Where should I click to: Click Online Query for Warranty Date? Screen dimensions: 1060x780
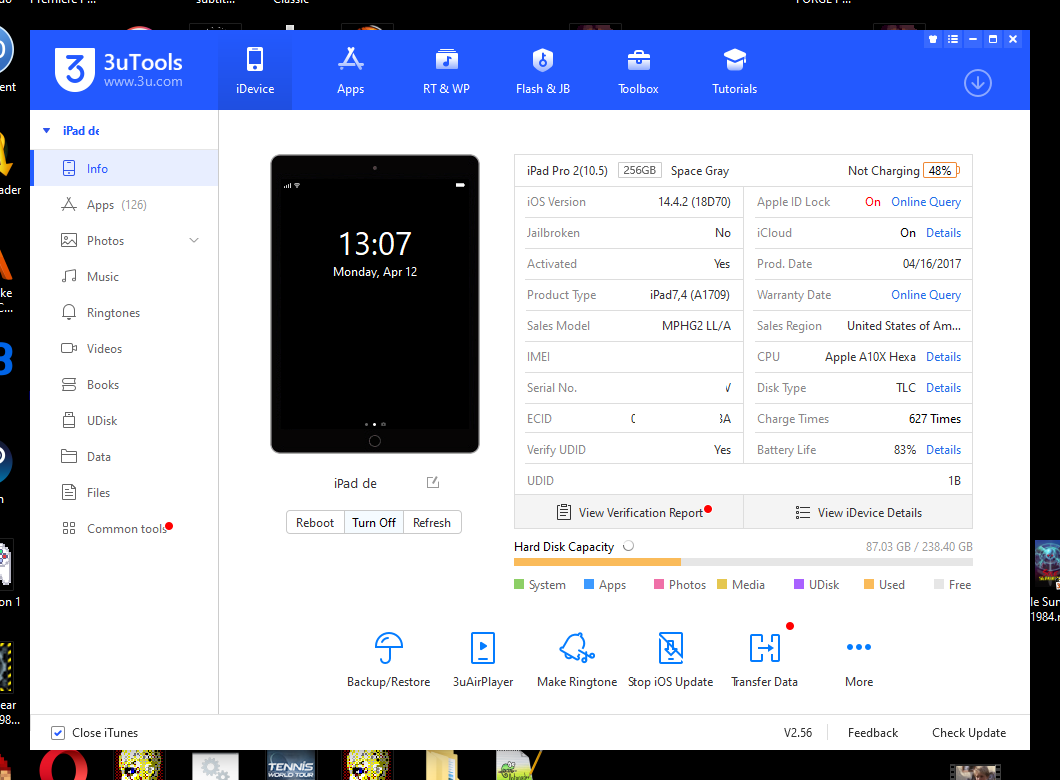925,295
